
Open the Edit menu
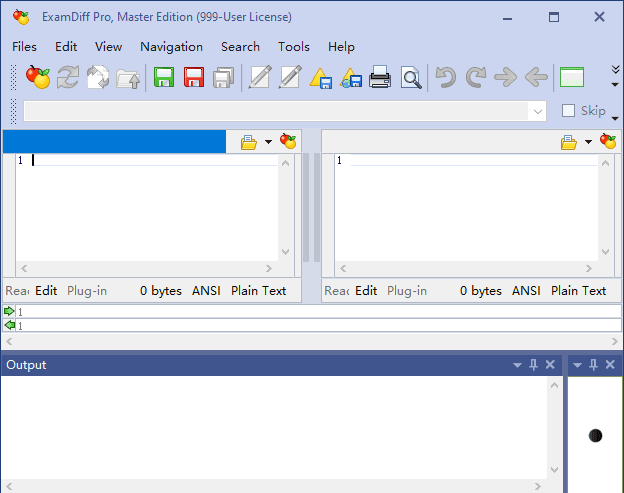pos(66,47)
